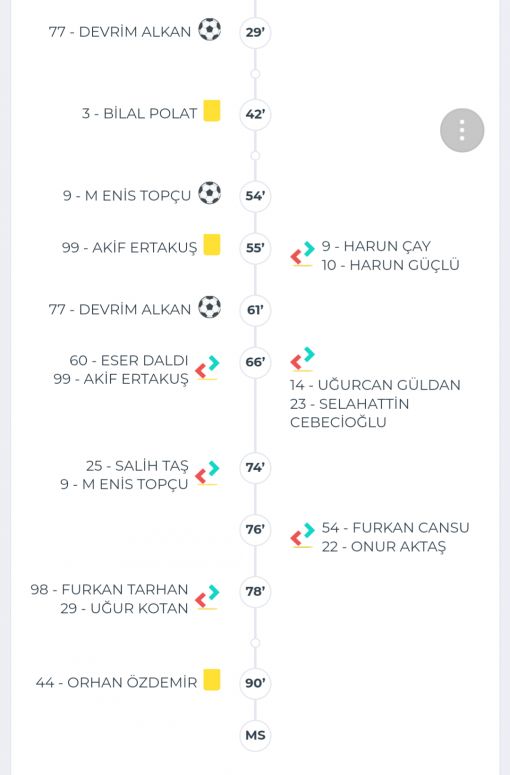Open the three-dot floating menu button
This screenshot has height=775, width=510.
[462, 130]
